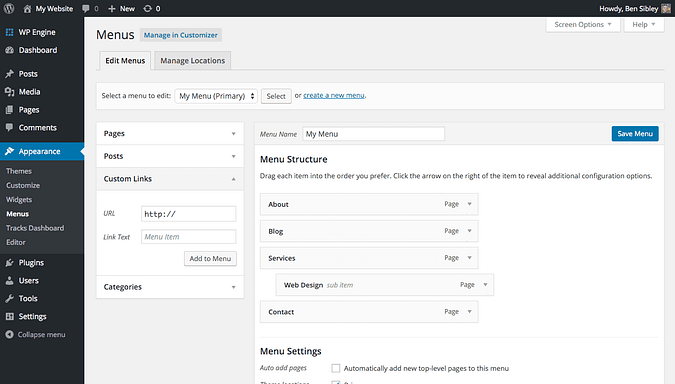Select the Blog menu item title
This screenshot has width=675, height=384.
click(276, 231)
